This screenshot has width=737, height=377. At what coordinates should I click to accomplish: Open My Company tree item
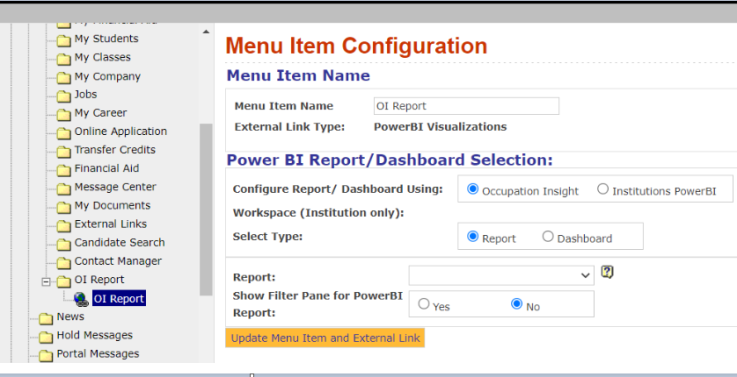pyautogui.click(x=107, y=76)
